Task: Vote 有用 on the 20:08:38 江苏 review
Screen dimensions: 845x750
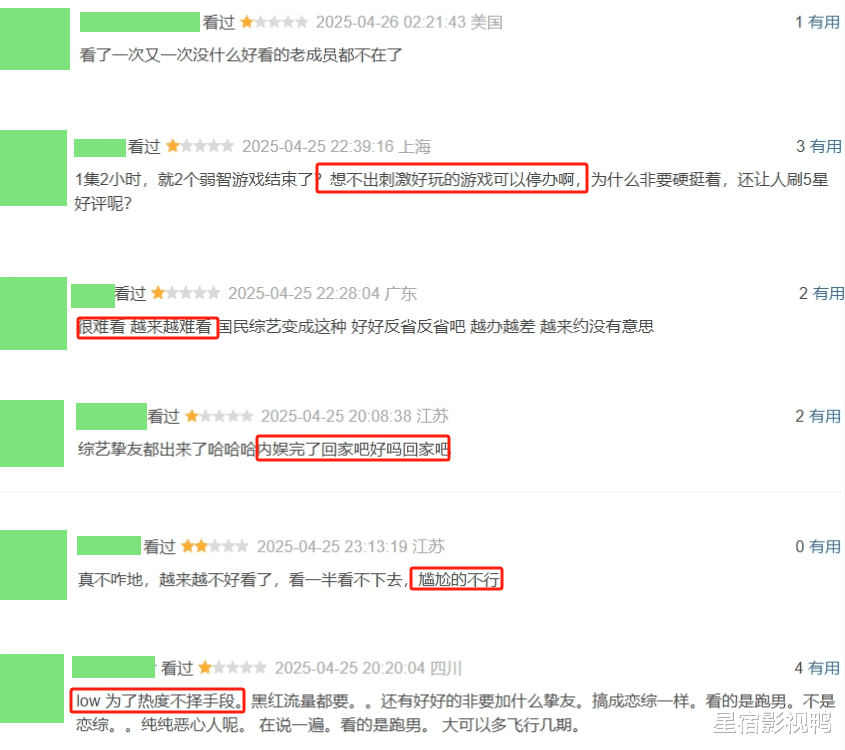Action: pyautogui.click(x=825, y=416)
